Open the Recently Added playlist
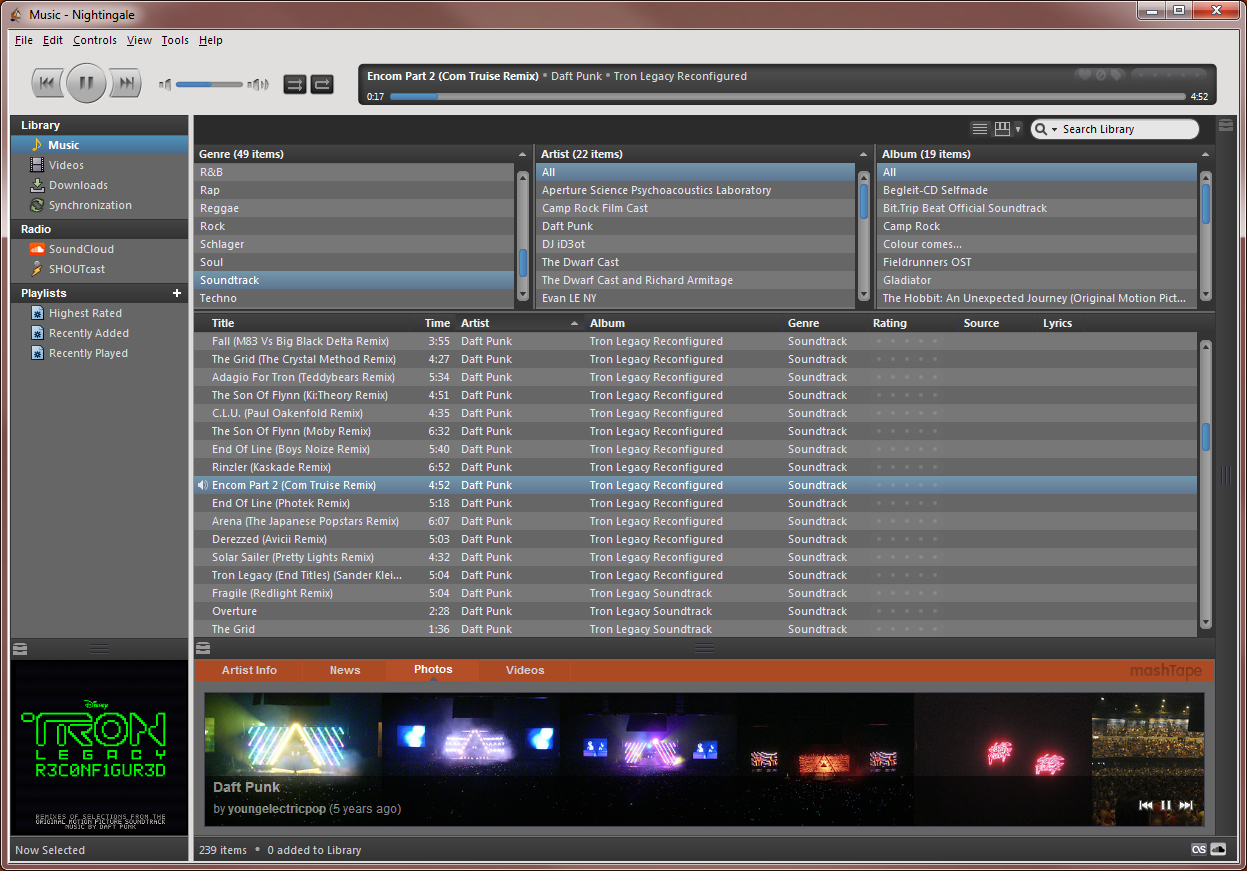 [100, 333]
